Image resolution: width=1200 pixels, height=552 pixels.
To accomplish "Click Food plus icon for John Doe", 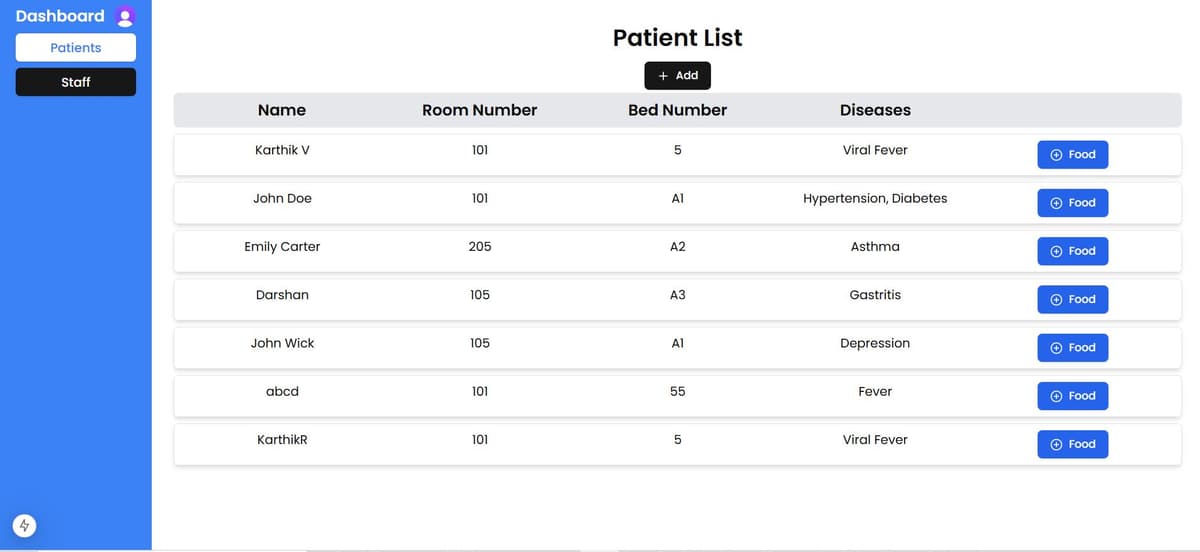I will (1056, 203).
